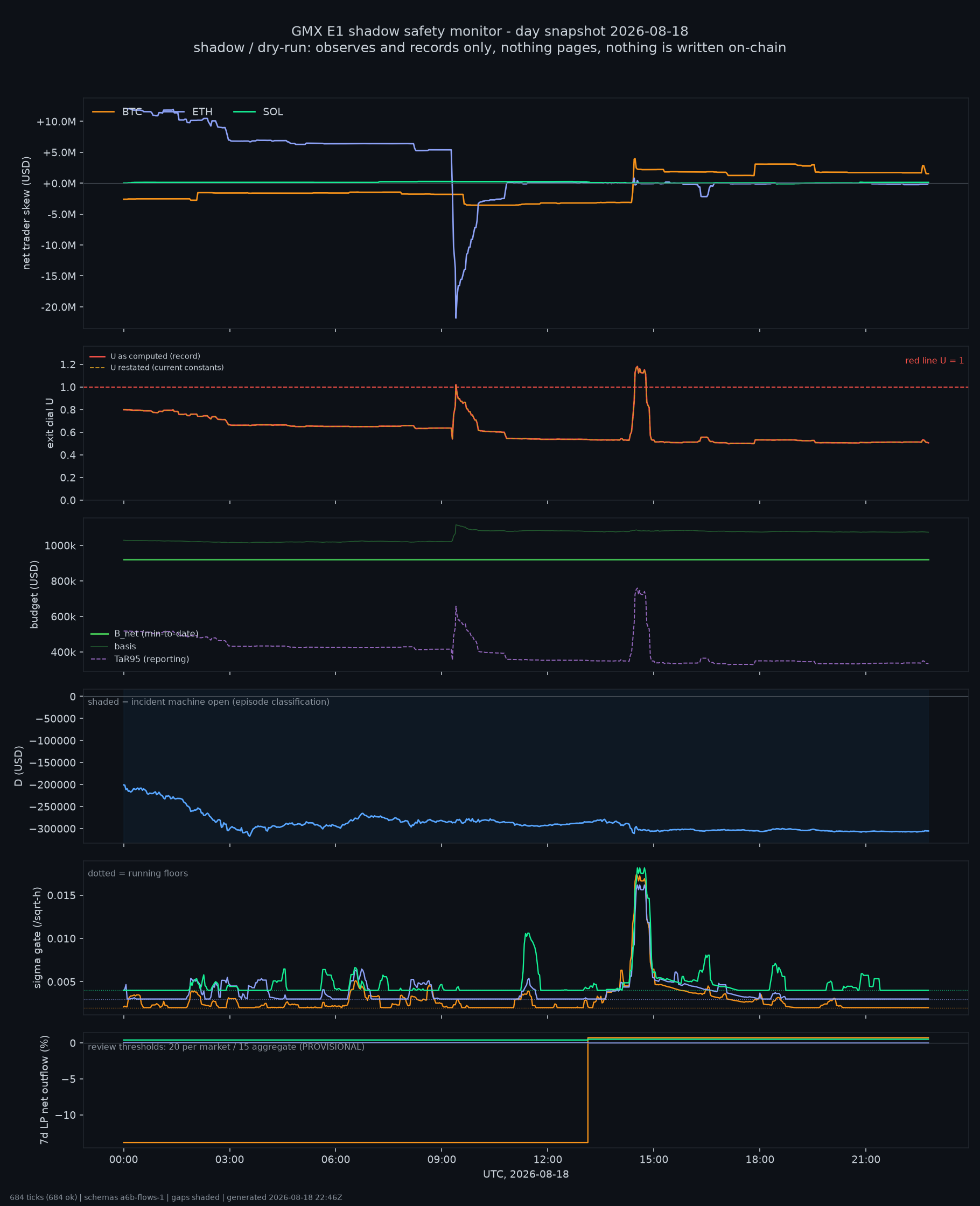
Task: Click the "+10.0M" skew tick label
Action: (56, 122)
